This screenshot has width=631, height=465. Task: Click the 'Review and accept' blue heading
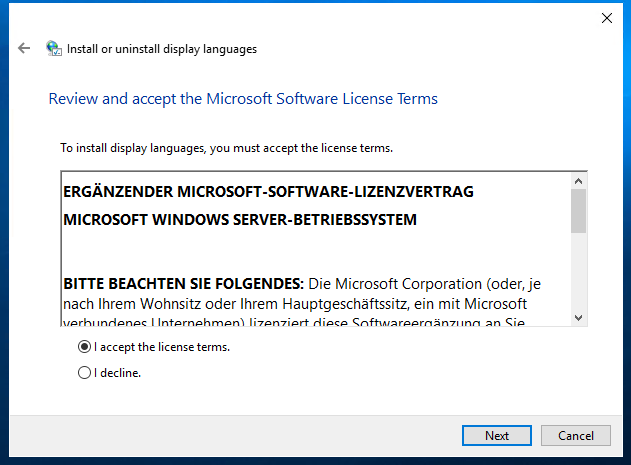tap(243, 99)
